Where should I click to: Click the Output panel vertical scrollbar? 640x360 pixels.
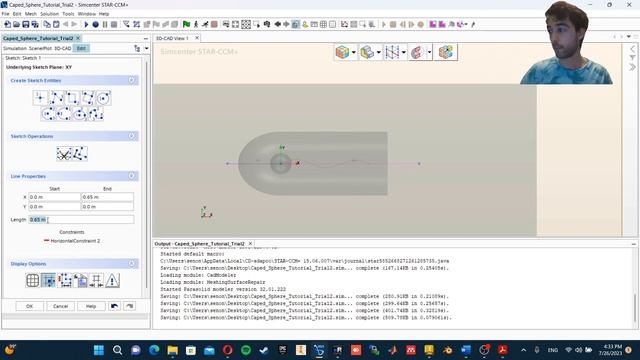click(x=635, y=308)
